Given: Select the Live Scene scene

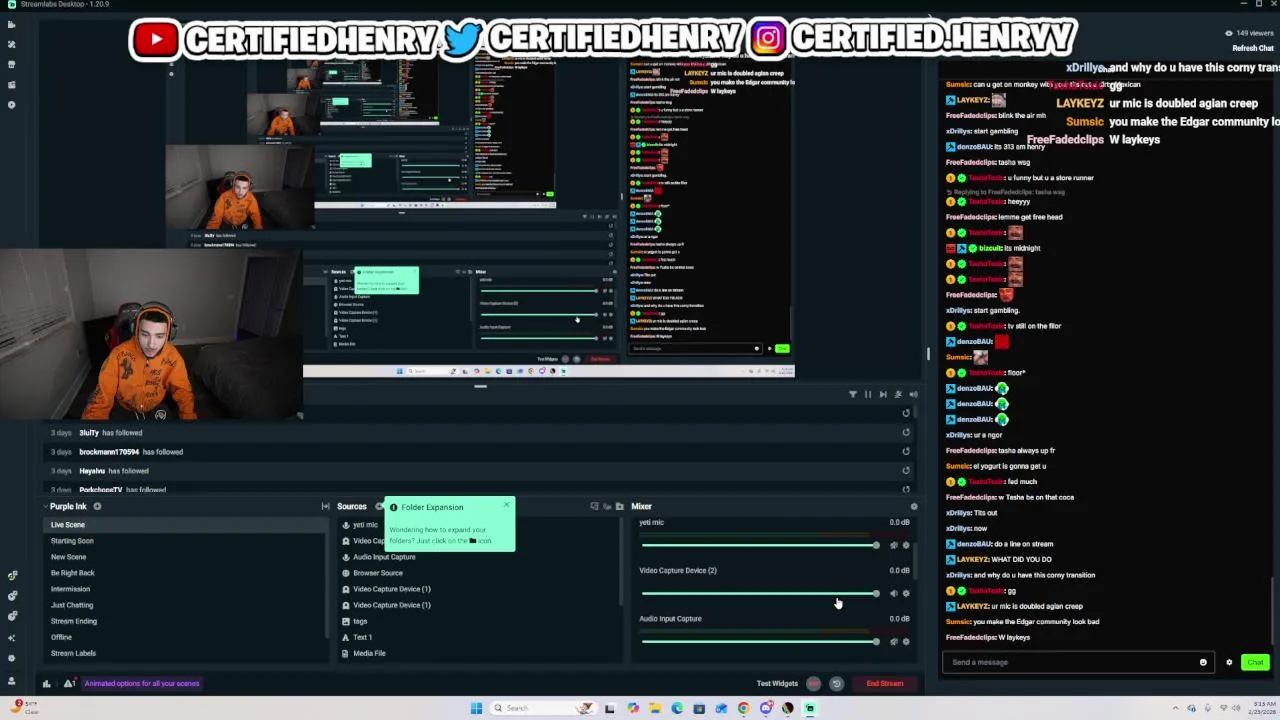Looking at the screenshot, I should pos(186,525).
